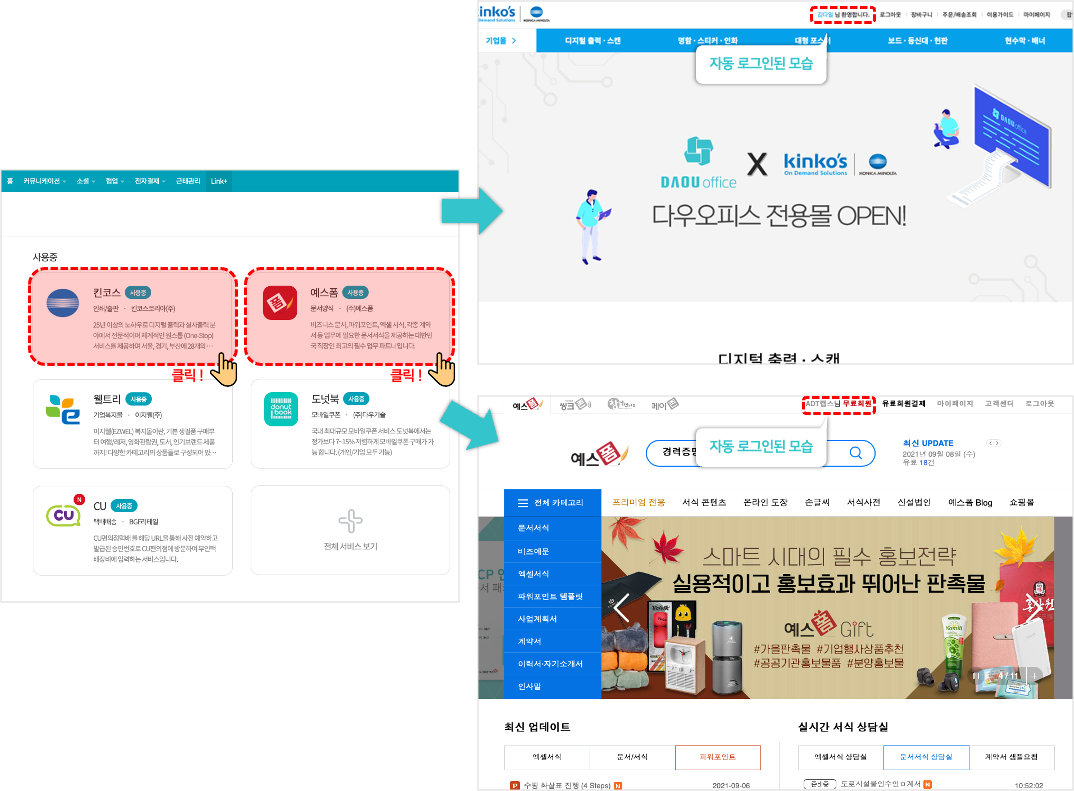Viewport: 1074px width, 791px height.
Task: Expand the 기업몰 chevron on kinko's
Action: (x=514, y=40)
